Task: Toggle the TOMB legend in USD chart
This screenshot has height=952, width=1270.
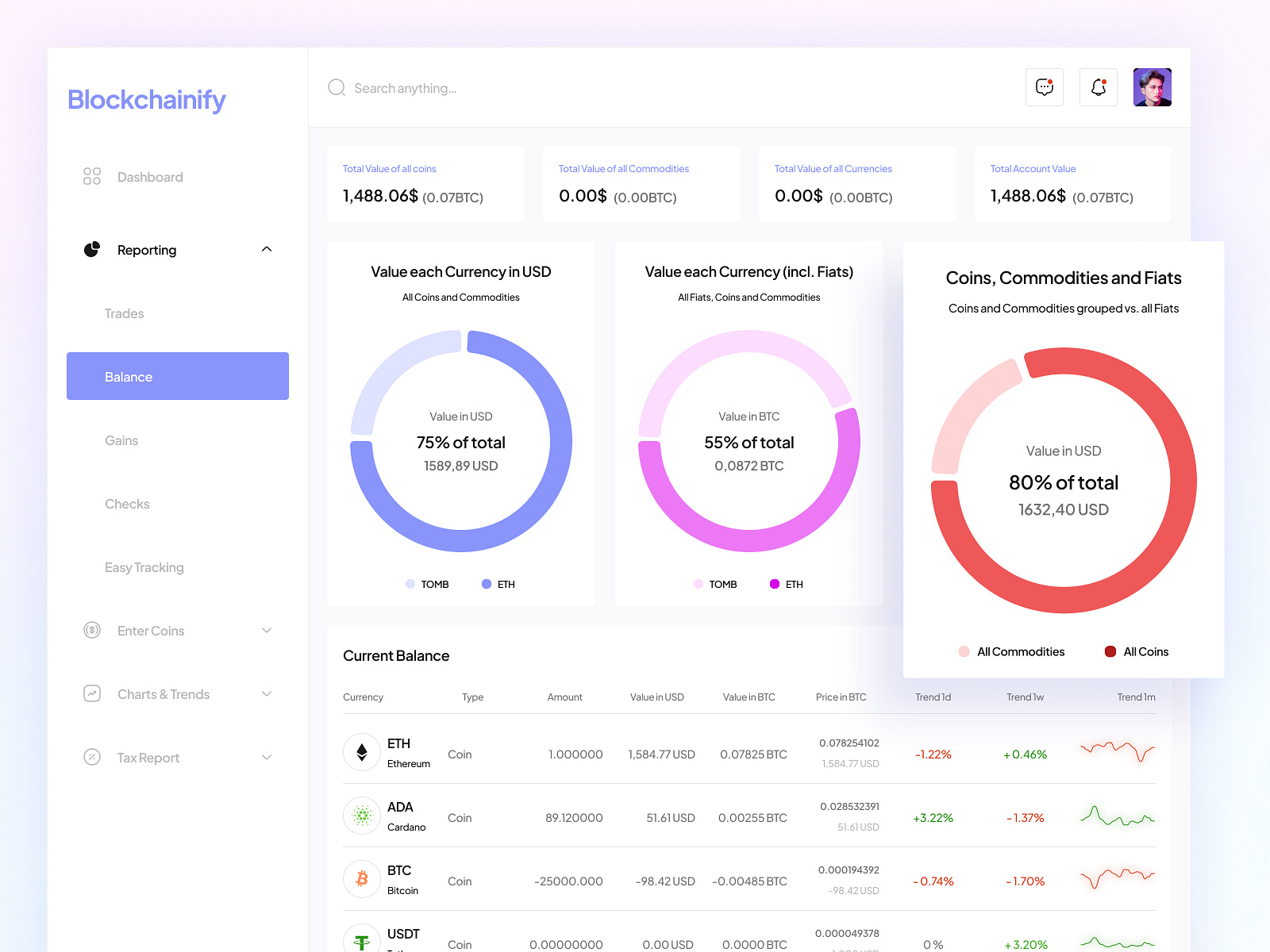Action: tap(427, 584)
